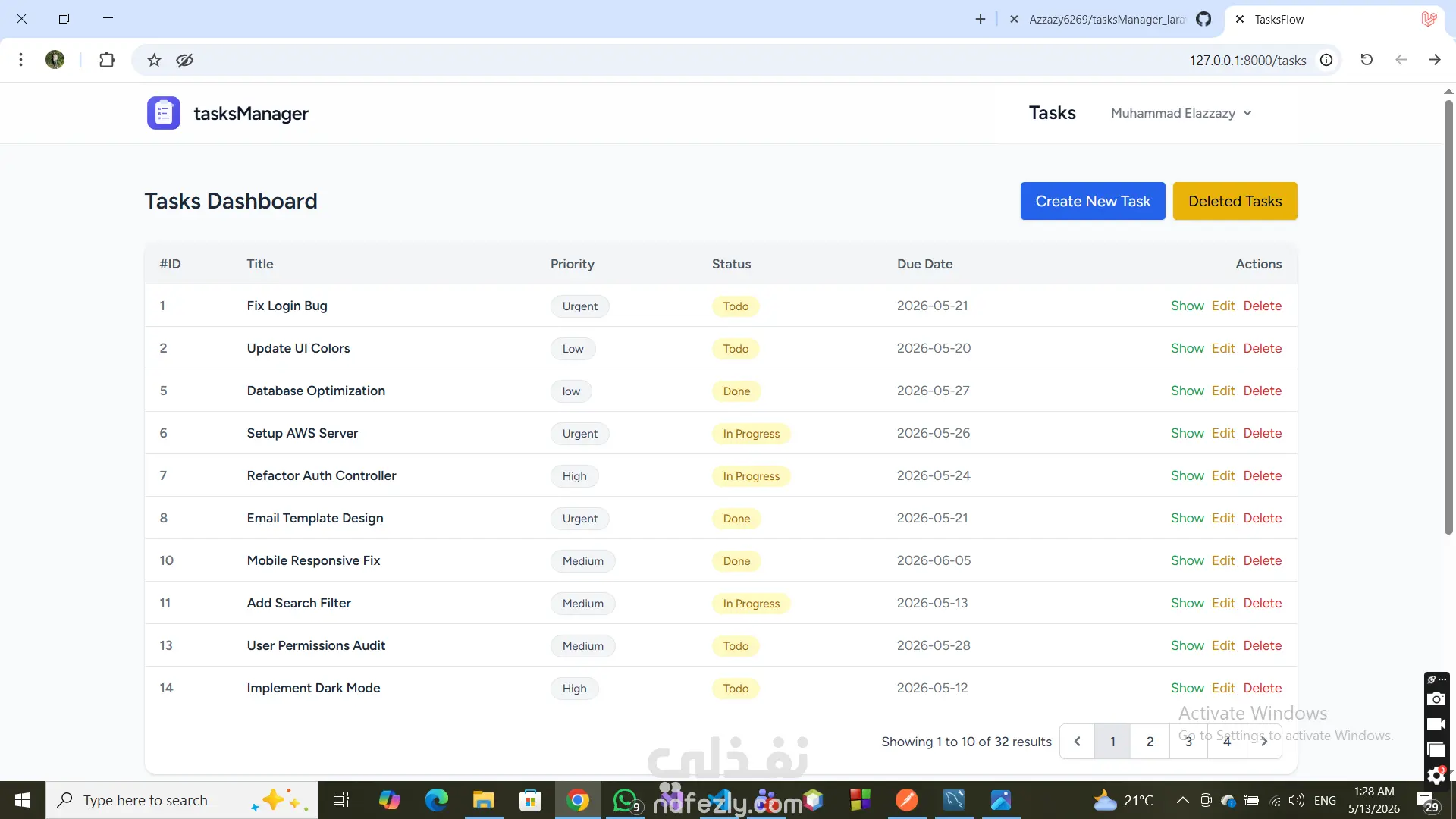
Task: Click the Update UI Colors title
Action: pyautogui.click(x=298, y=348)
